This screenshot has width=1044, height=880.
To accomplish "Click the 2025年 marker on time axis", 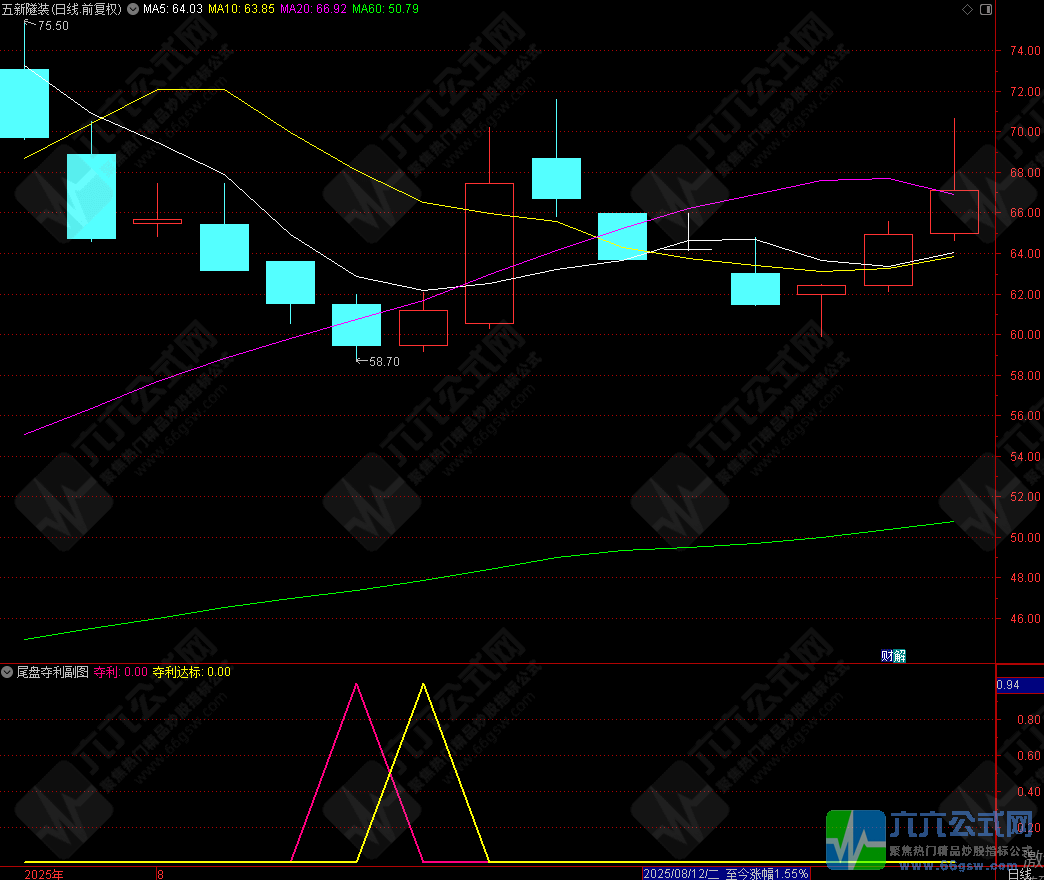I will click(x=43, y=873).
